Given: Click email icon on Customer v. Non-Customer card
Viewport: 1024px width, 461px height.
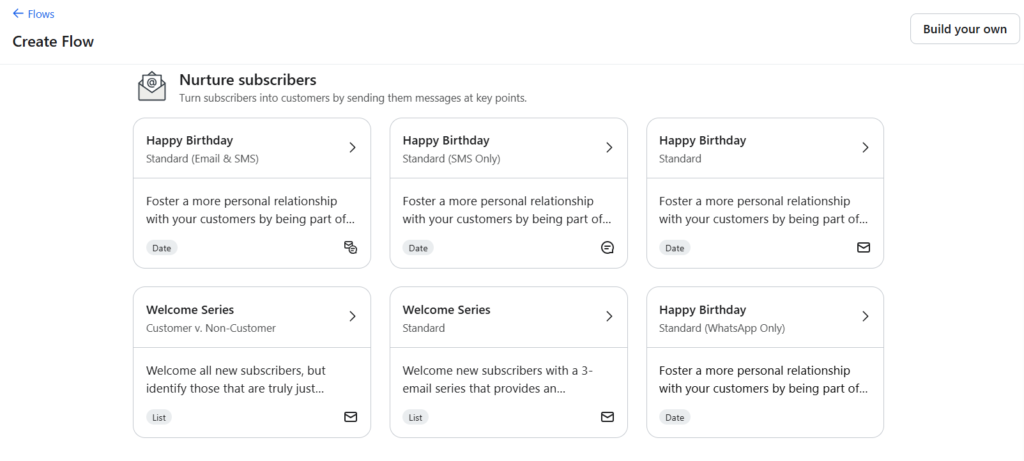Looking at the screenshot, I should (x=350, y=417).
